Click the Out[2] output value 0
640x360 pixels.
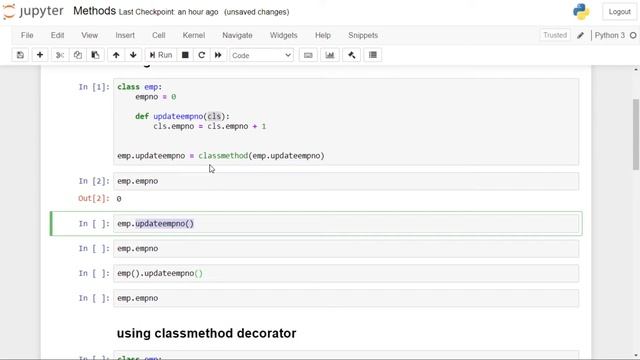pos(119,199)
